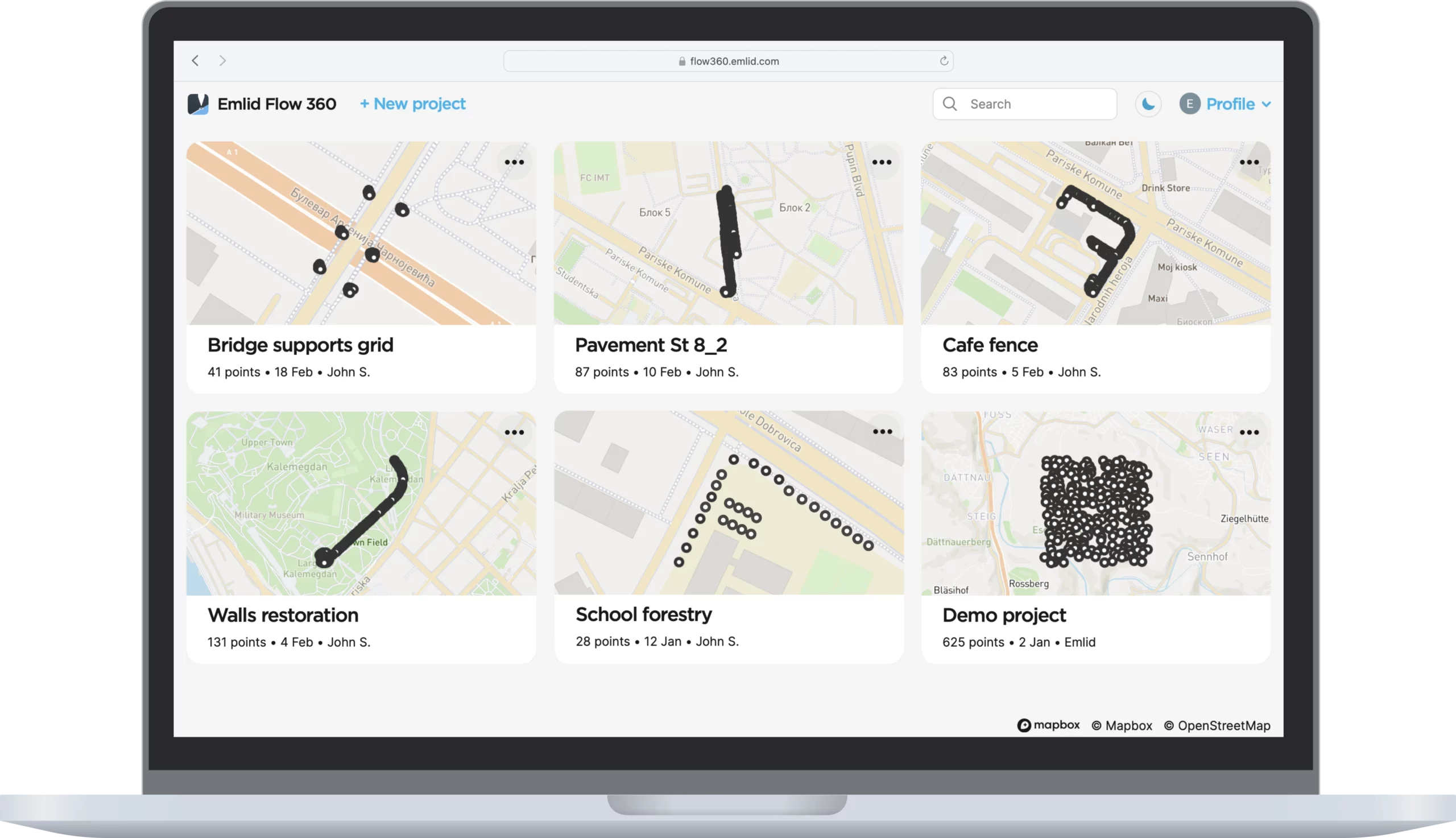Screen dimensions: 1456x838
Task: Open options menu for Bridge supports grid
Action: tap(514, 162)
